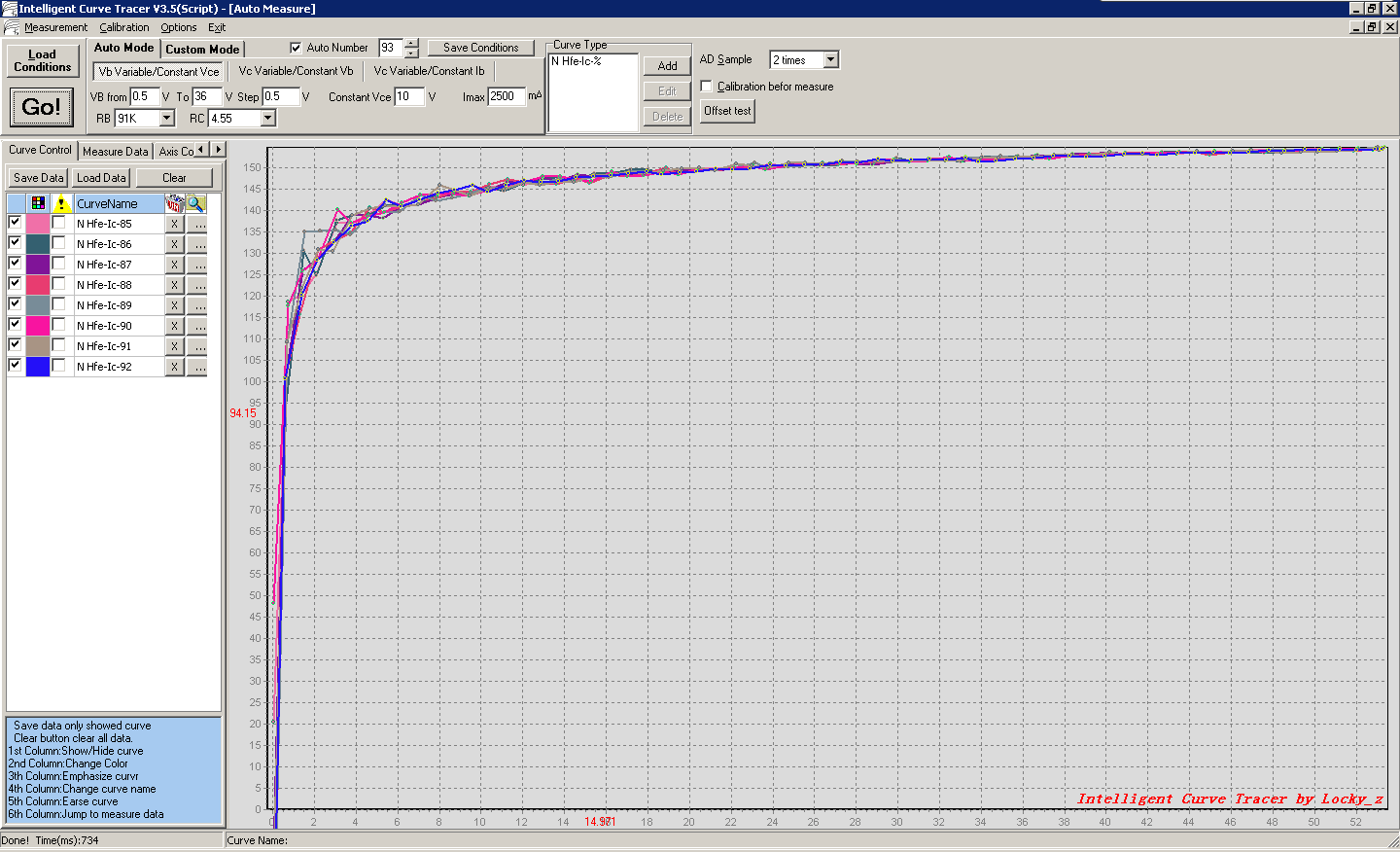
Task: Jump to measure data of N Hfe-Ic-90
Action: tap(196, 326)
